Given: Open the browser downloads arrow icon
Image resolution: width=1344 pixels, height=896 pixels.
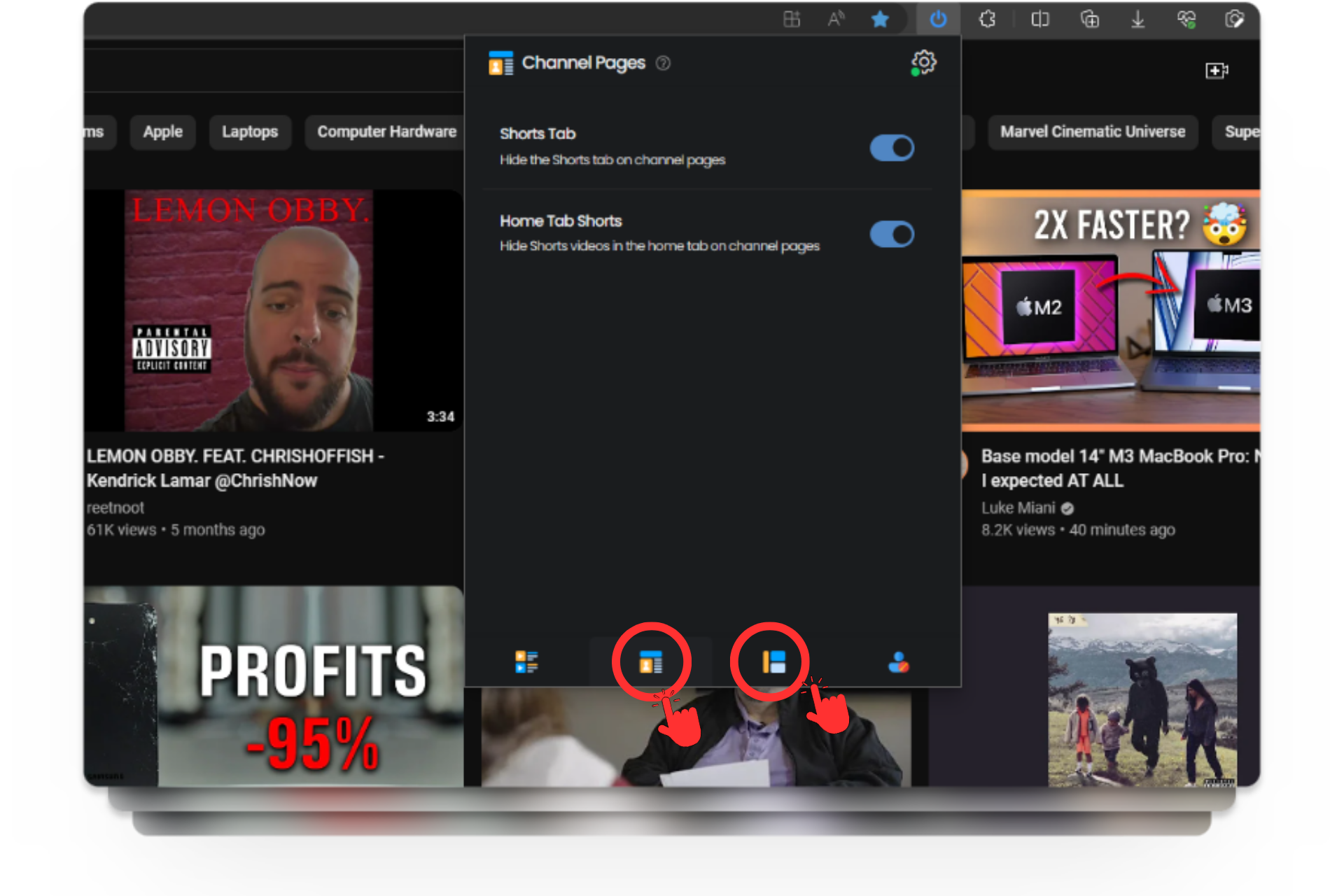Looking at the screenshot, I should click(1138, 19).
